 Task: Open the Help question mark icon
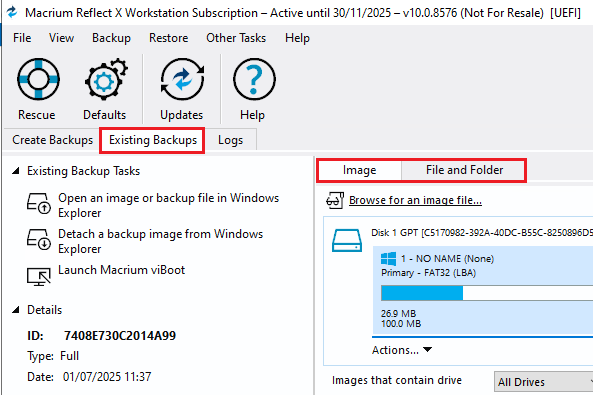click(x=254, y=79)
